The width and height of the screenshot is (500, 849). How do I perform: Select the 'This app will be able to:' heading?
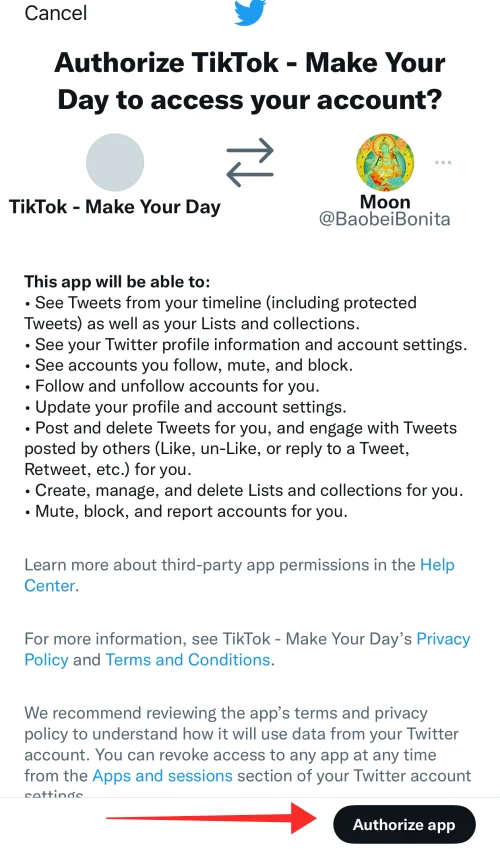(x=117, y=282)
